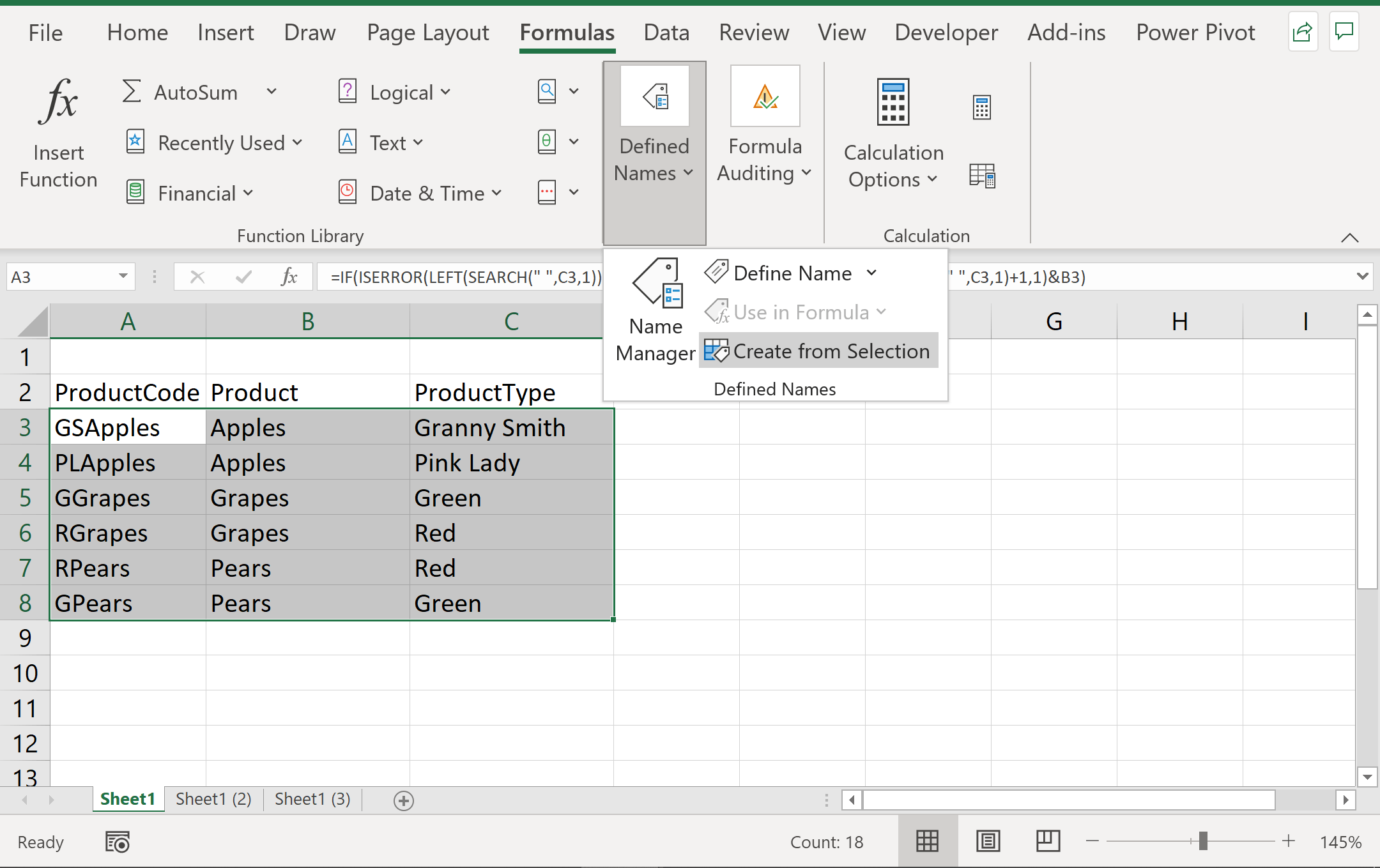Expand the AutoSum dropdown arrow
This screenshot has height=868, width=1380.
click(x=272, y=92)
